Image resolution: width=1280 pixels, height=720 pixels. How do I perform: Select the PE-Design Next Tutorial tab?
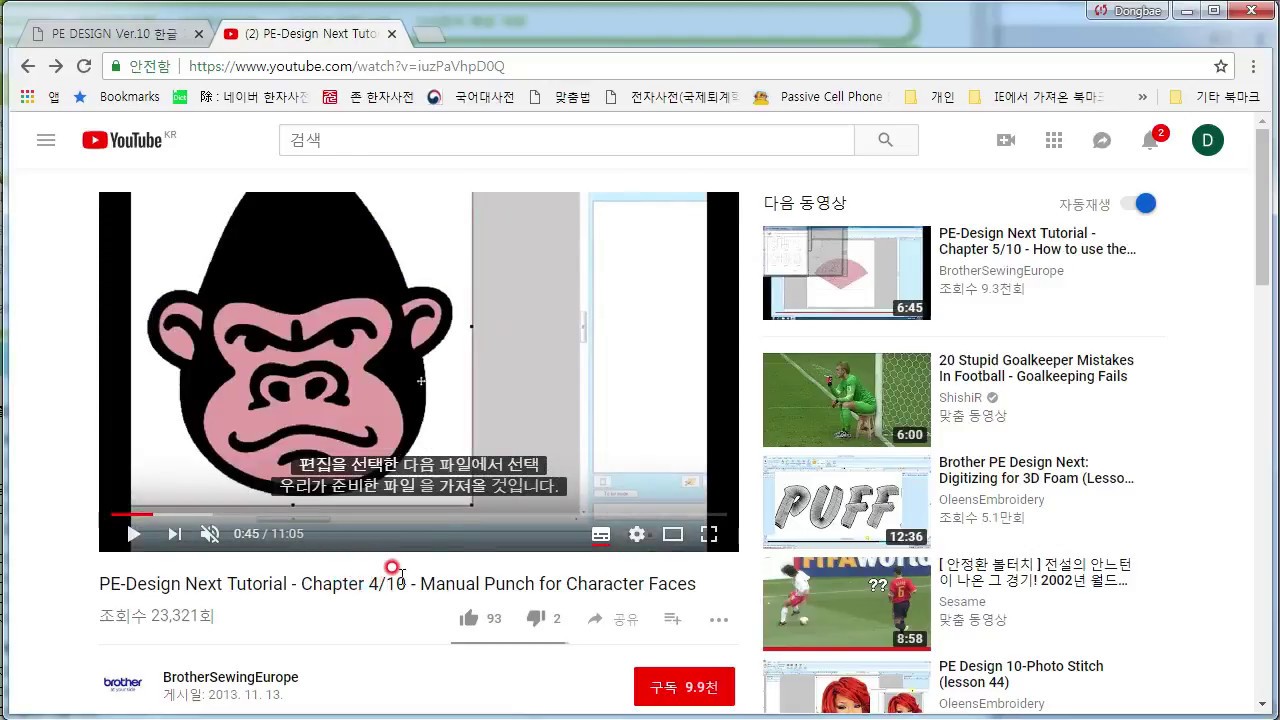[310, 34]
